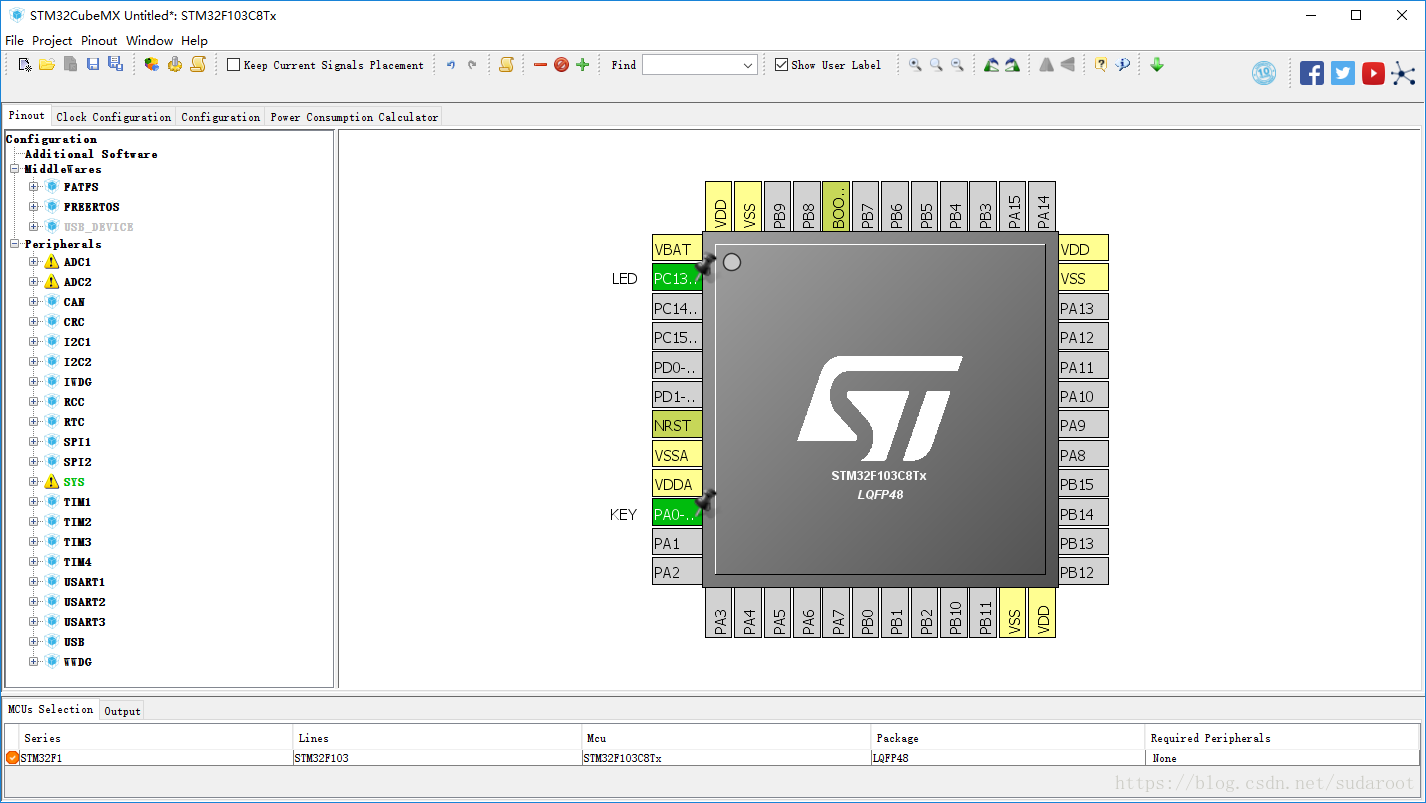Select the STM32F1 row radio indicator
Screen dimensions: 1426x803
coord(12,758)
